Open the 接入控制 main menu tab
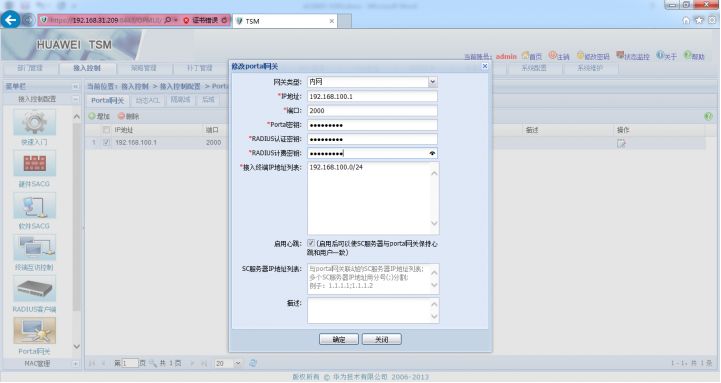The width and height of the screenshot is (721, 383). tap(87, 68)
